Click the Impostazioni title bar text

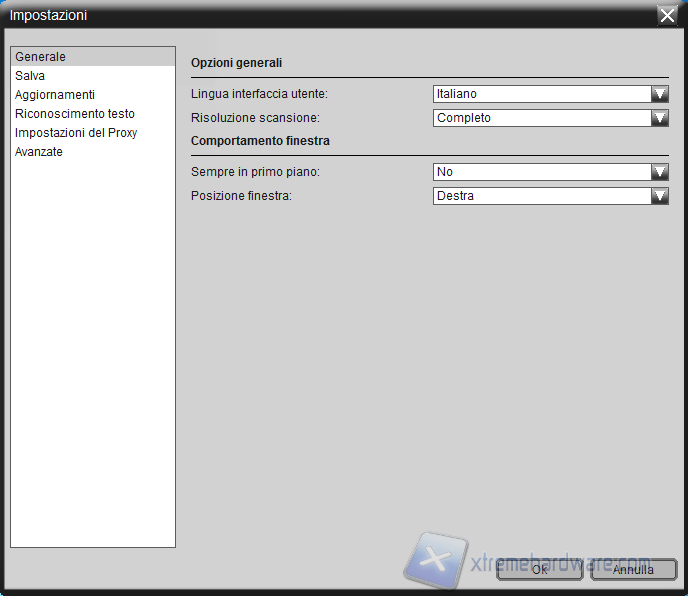click(48, 15)
